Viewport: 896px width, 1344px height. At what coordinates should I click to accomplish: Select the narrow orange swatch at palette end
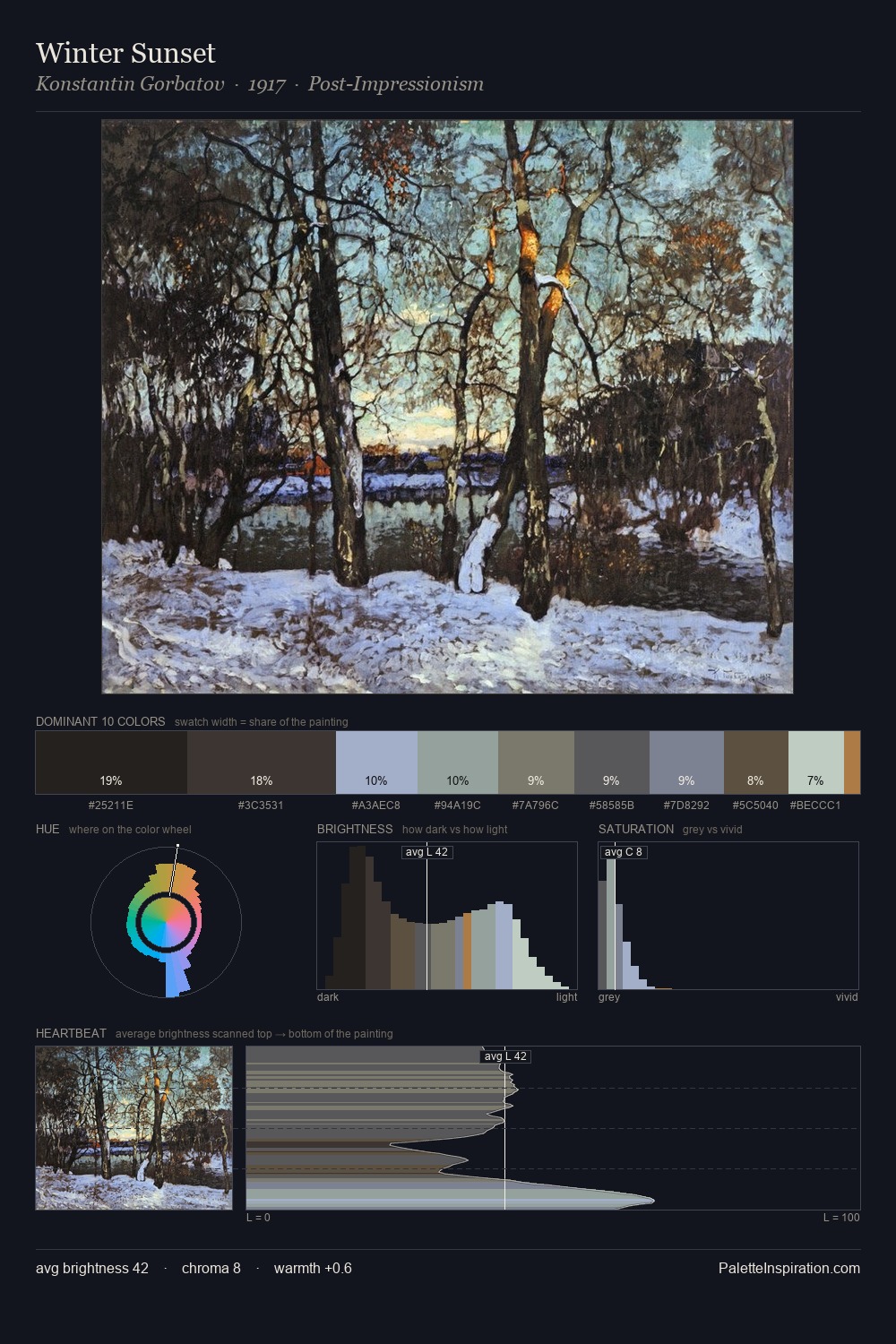pos(852,762)
